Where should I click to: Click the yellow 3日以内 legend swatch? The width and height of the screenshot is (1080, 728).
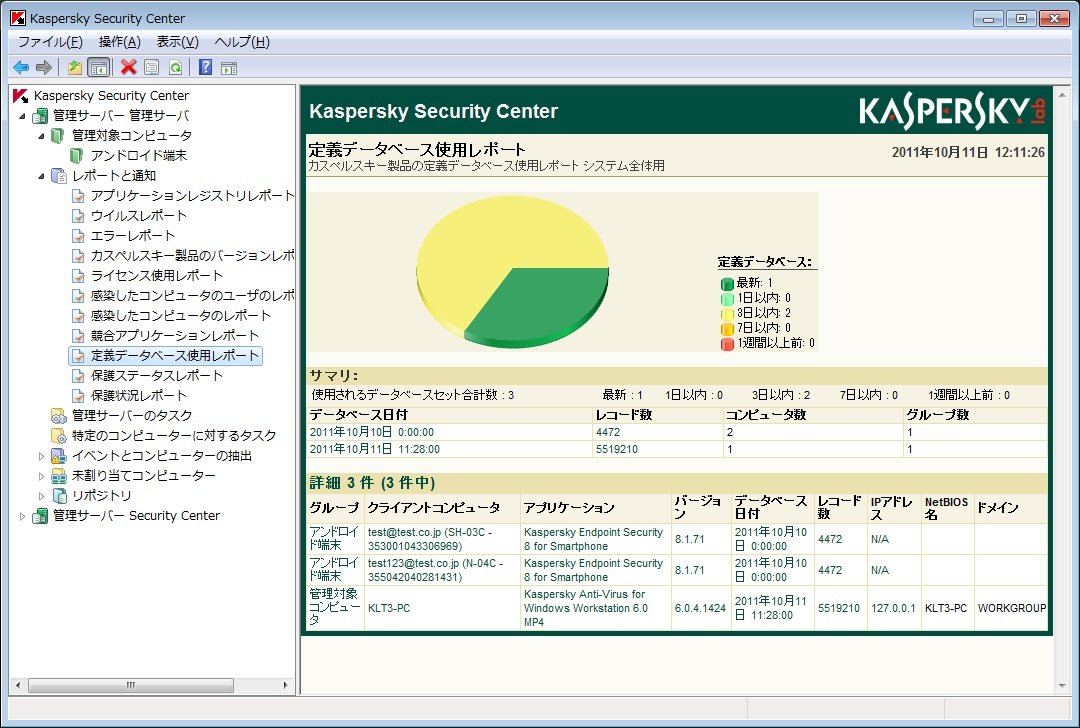(x=727, y=314)
